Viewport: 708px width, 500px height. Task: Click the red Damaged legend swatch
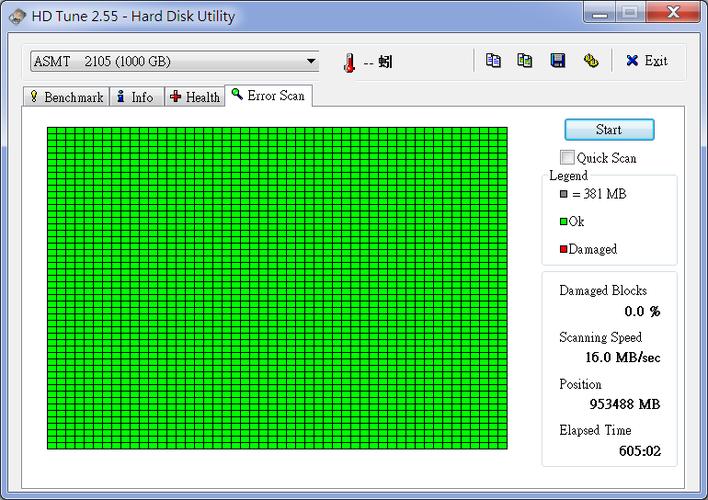pyautogui.click(x=563, y=249)
